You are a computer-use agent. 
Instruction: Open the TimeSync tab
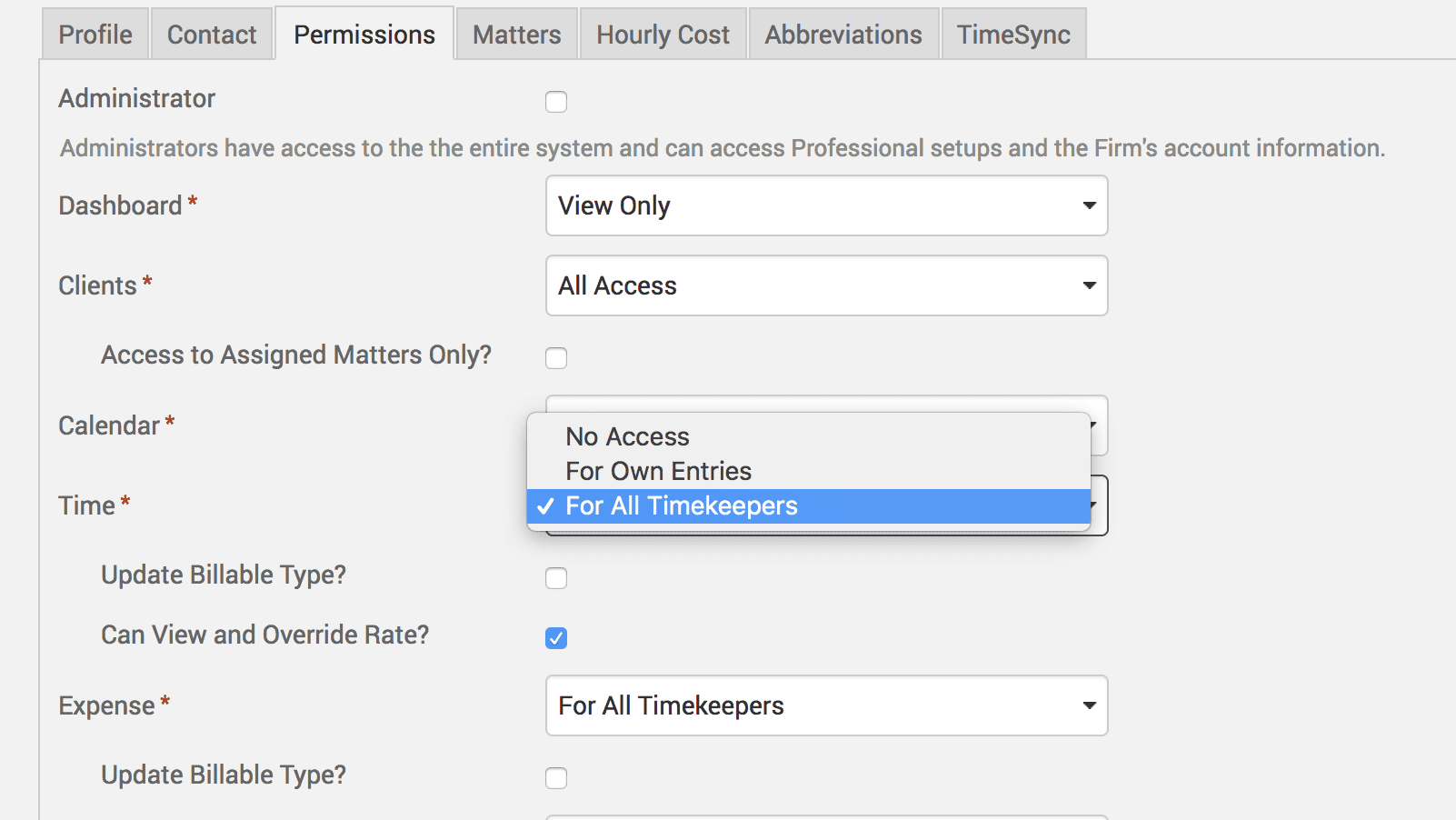tap(1013, 35)
